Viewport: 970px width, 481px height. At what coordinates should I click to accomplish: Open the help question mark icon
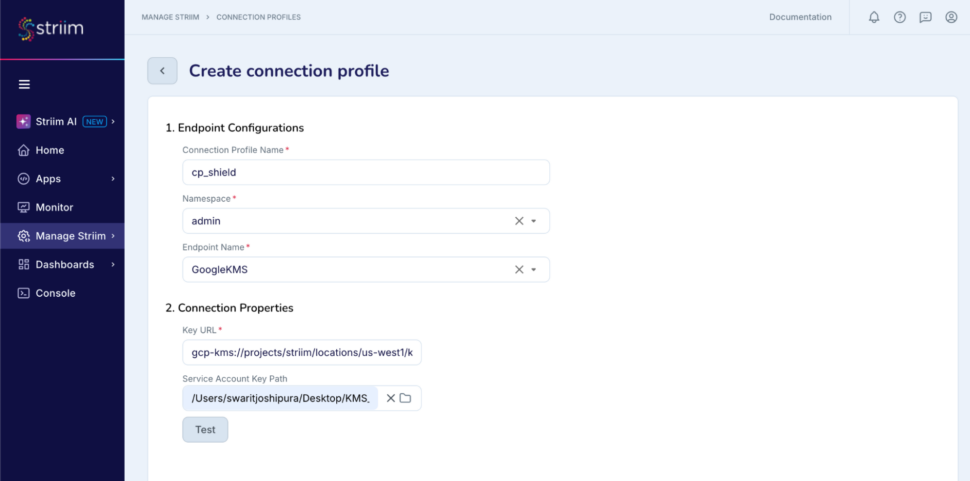(x=900, y=17)
